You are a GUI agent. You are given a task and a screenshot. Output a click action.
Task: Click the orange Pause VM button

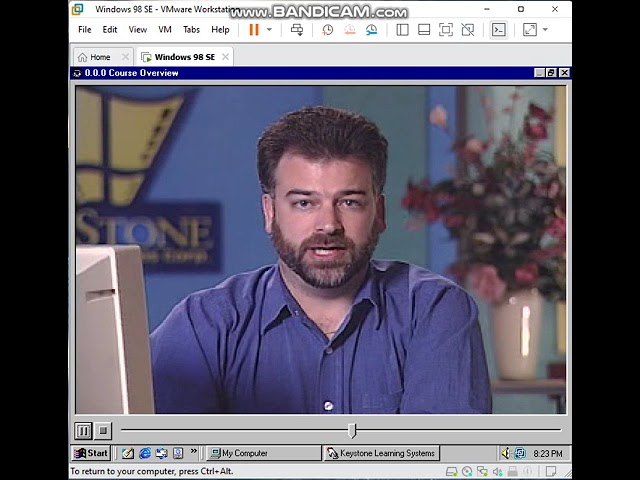254,30
